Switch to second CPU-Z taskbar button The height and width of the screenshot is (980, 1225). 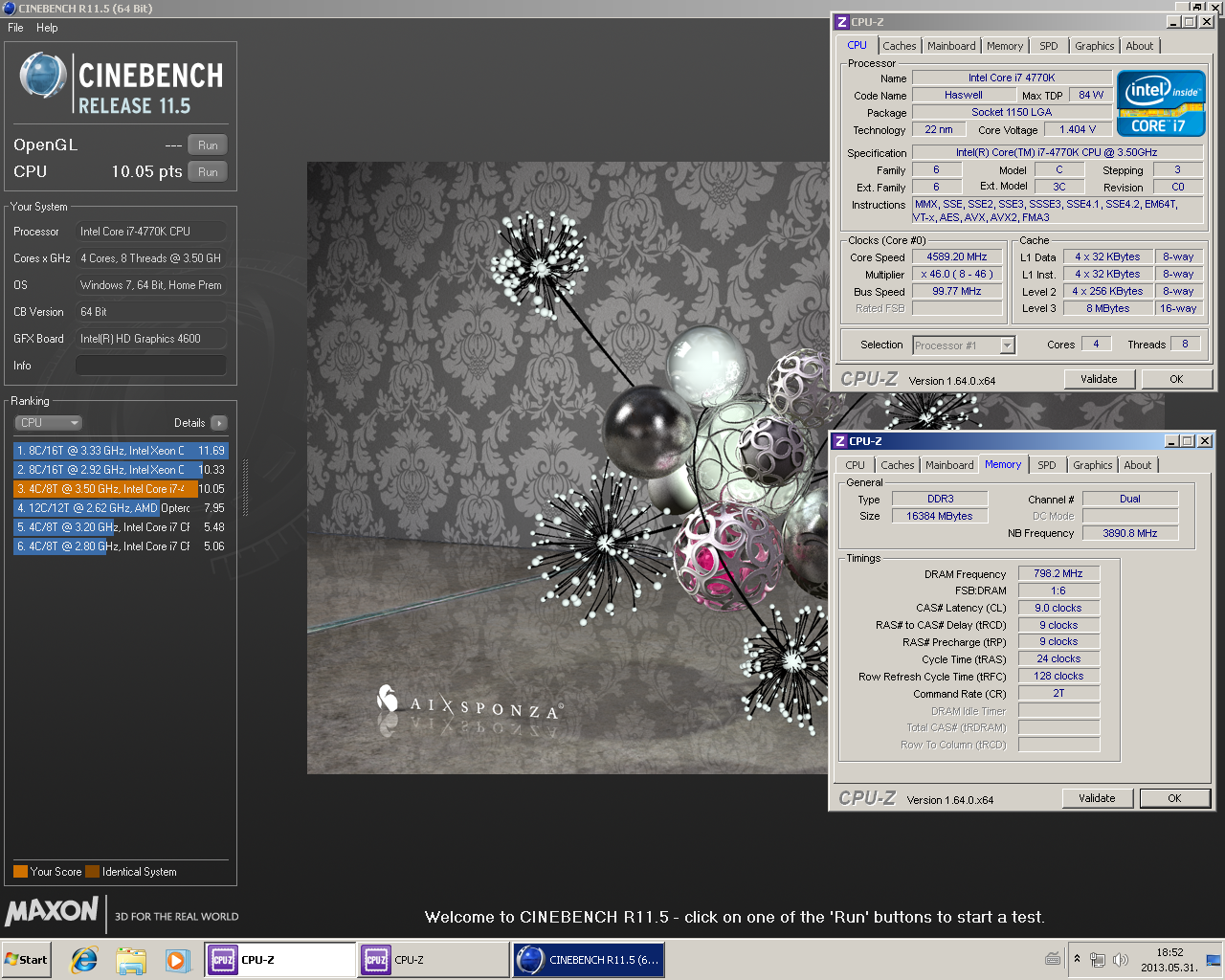point(434,960)
